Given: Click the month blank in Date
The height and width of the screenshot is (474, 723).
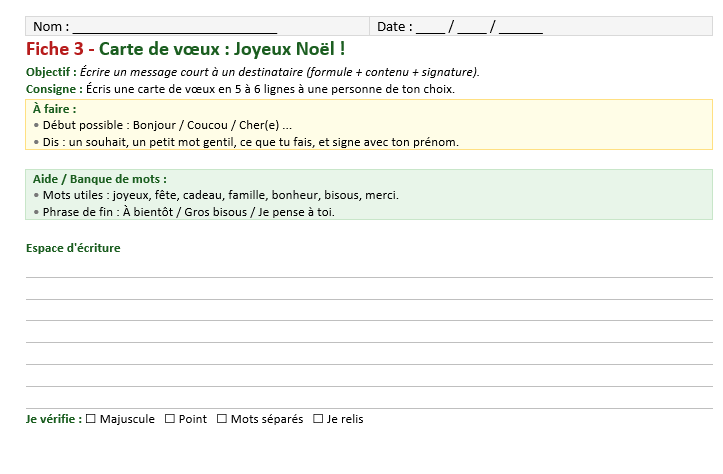Looking at the screenshot, I should tap(471, 27).
